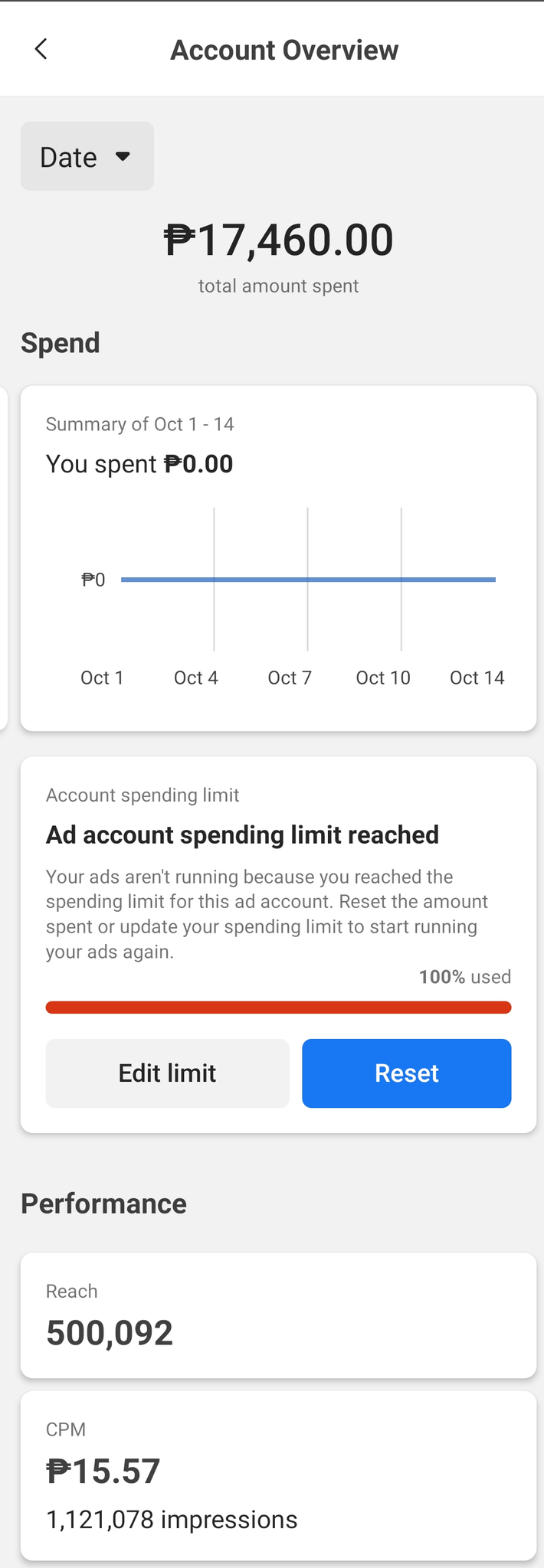Select the Oct 14 chart label
544x1568 pixels.
click(477, 678)
